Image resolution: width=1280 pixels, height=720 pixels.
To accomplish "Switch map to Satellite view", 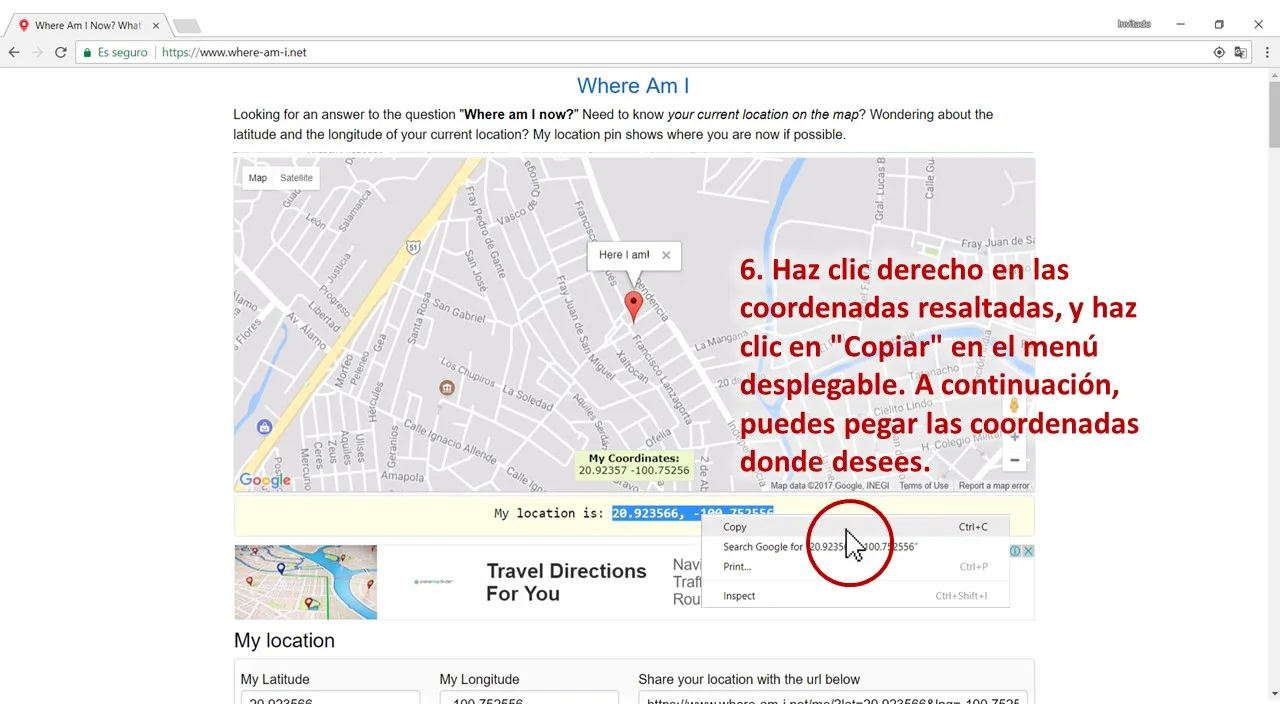I will coord(296,178).
